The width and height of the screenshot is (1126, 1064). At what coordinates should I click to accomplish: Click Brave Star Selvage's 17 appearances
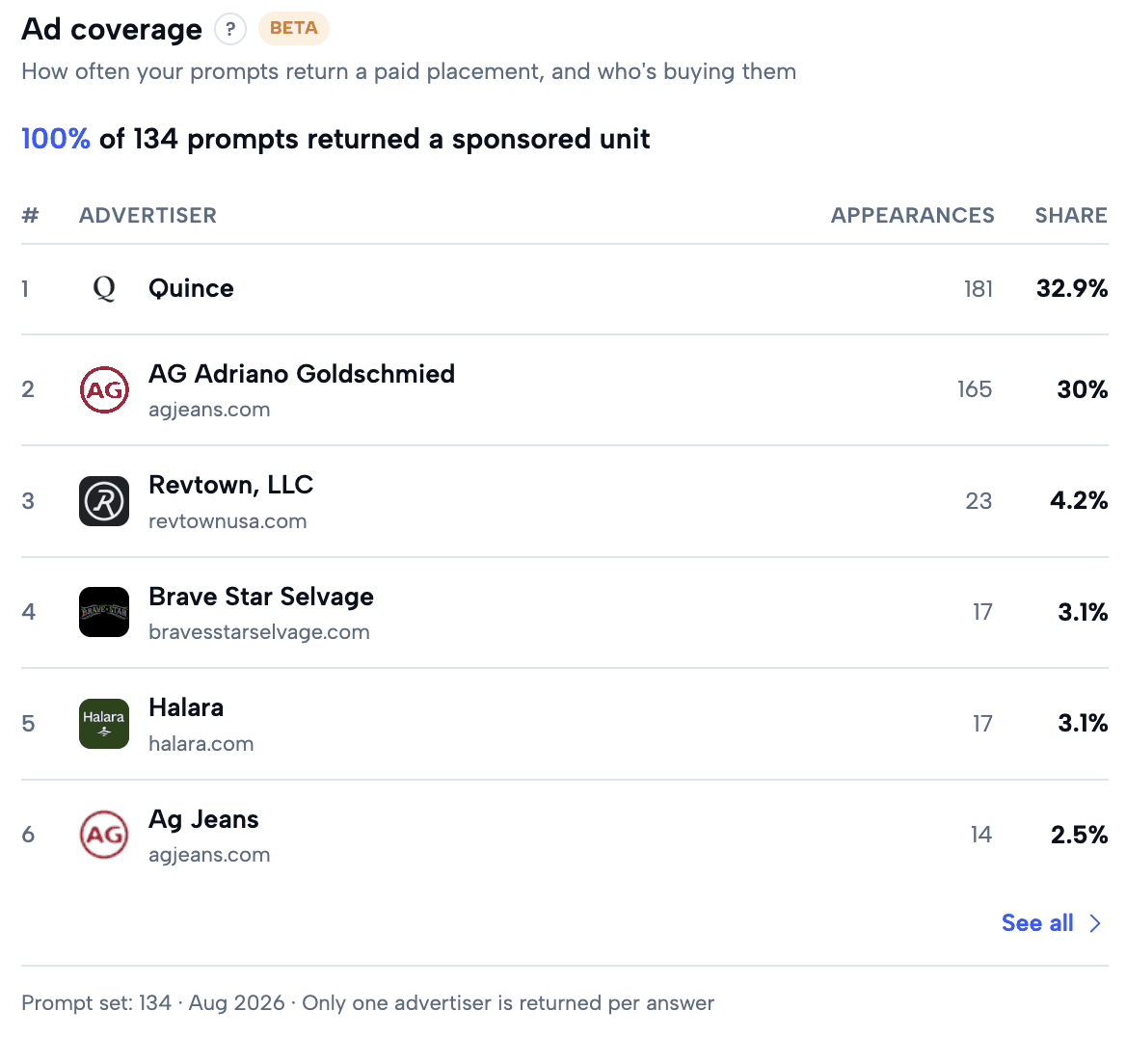[x=983, y=612]
